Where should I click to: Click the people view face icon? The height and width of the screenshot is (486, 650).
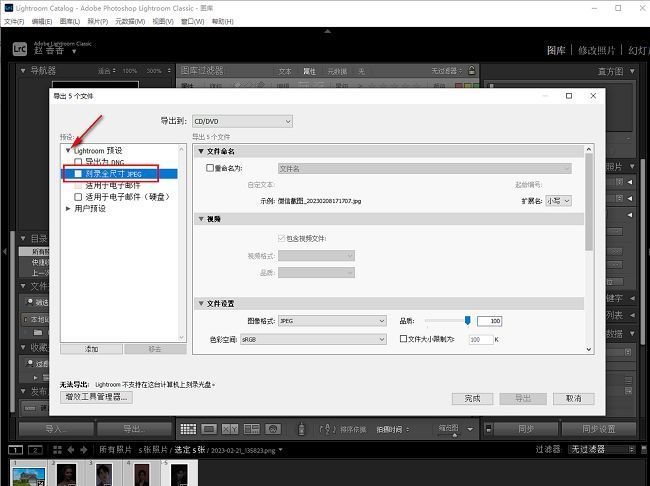click(x=272, y=429)
